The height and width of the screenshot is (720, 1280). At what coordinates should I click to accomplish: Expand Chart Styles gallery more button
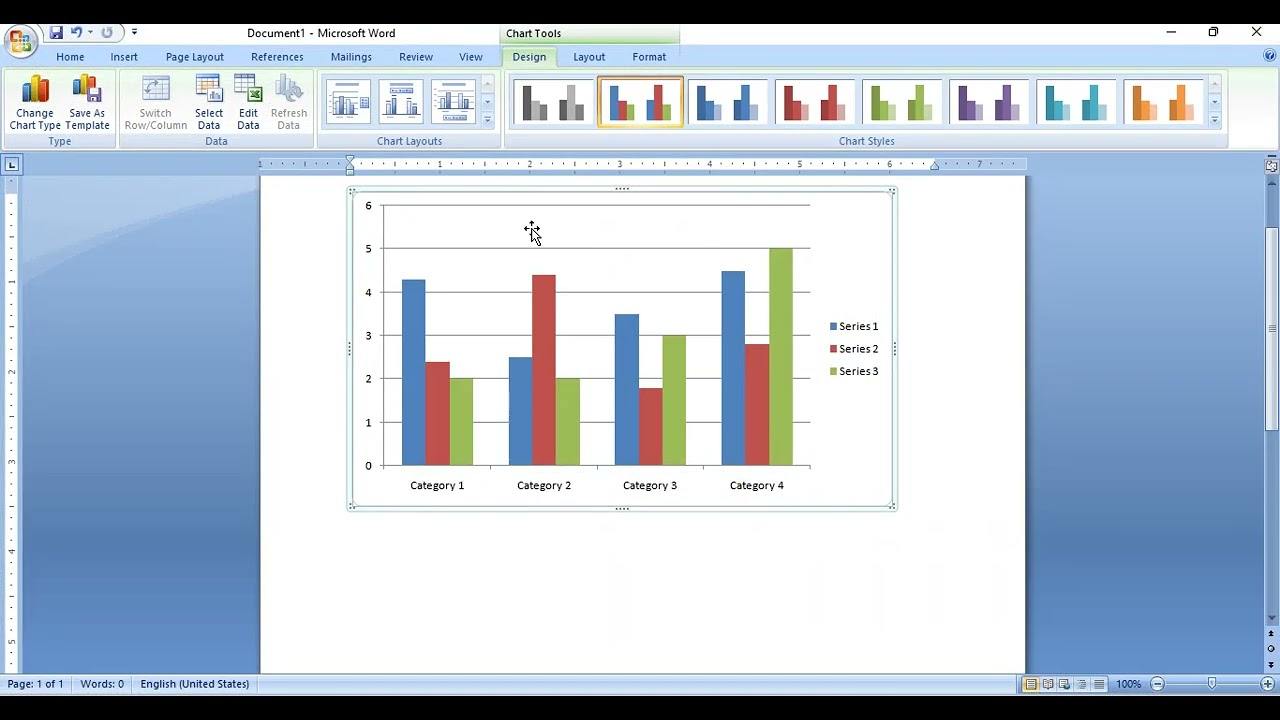point(1215,120)
